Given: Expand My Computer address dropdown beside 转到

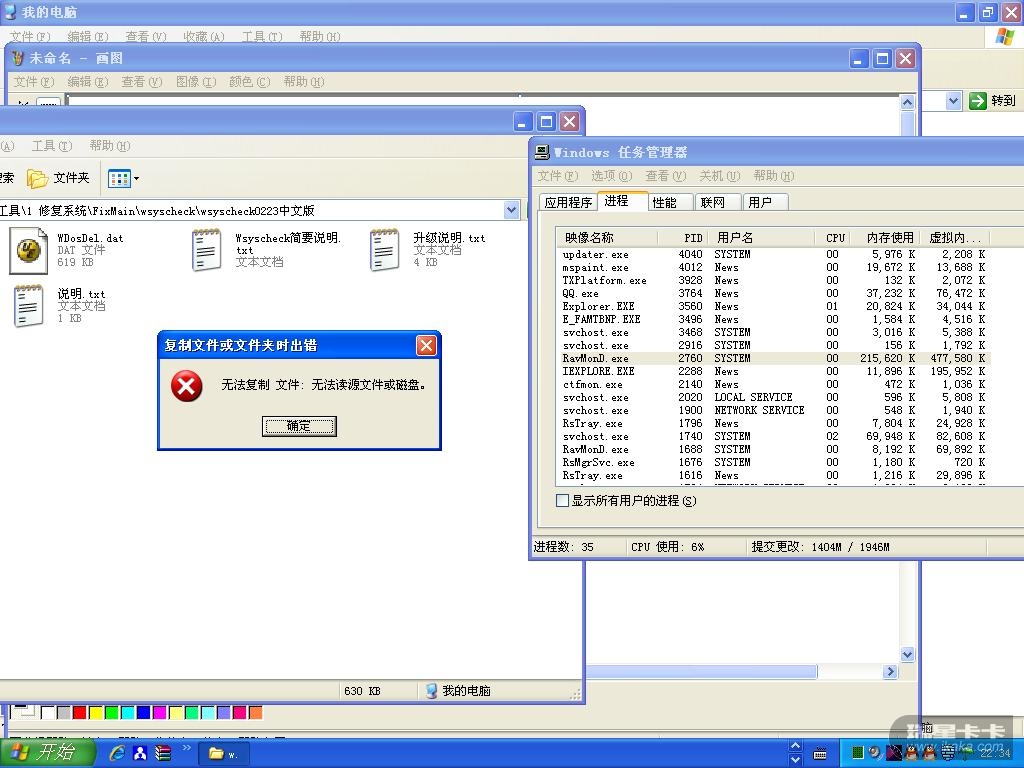Looking at the screenshot, I should point(953,101).
